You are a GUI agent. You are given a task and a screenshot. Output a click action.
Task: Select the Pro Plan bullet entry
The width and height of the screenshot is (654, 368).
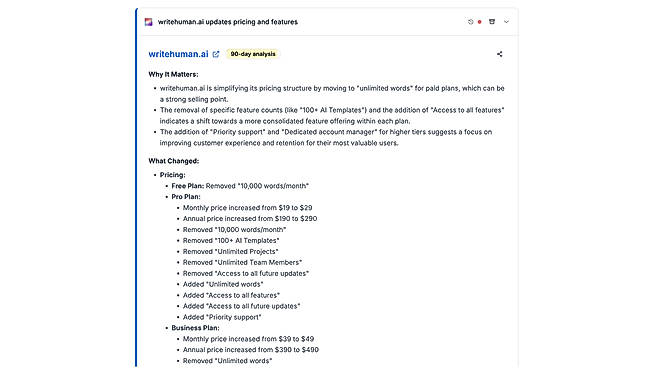186,197
